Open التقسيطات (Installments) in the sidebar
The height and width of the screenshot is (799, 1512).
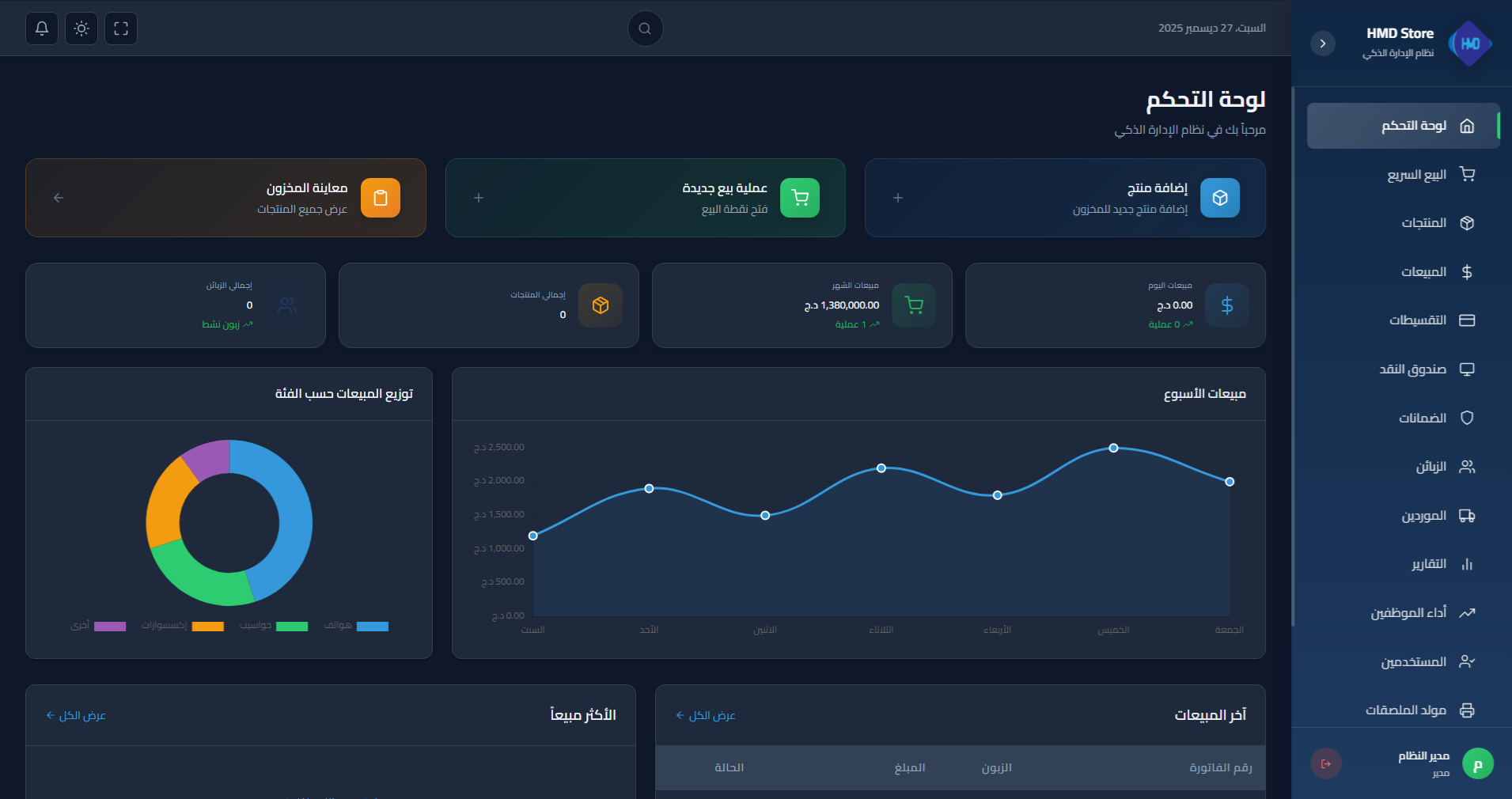[1417, 320]
